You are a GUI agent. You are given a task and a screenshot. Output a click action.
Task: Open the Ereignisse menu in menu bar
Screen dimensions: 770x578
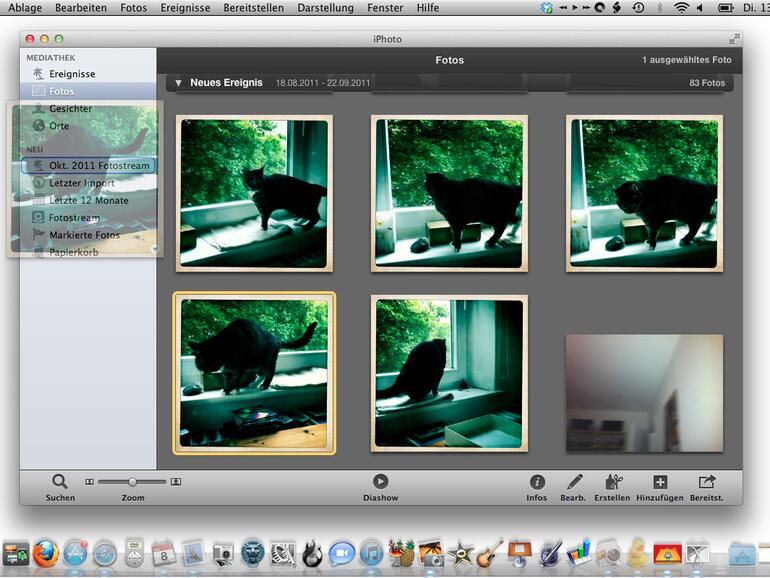click(186, 8)
